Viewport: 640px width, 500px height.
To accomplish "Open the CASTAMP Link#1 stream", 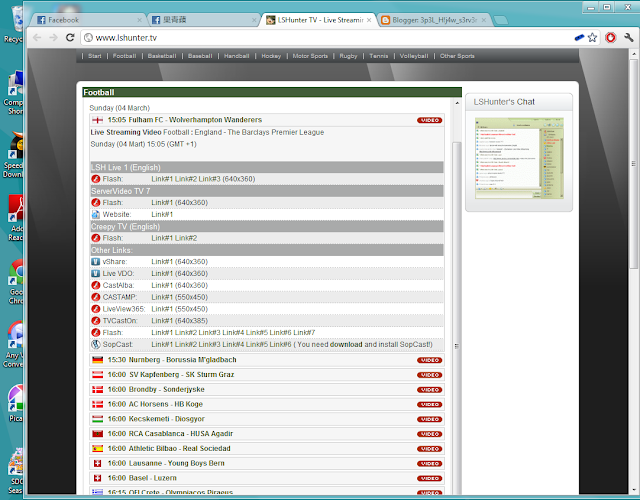I will click(x=162, y=297).
